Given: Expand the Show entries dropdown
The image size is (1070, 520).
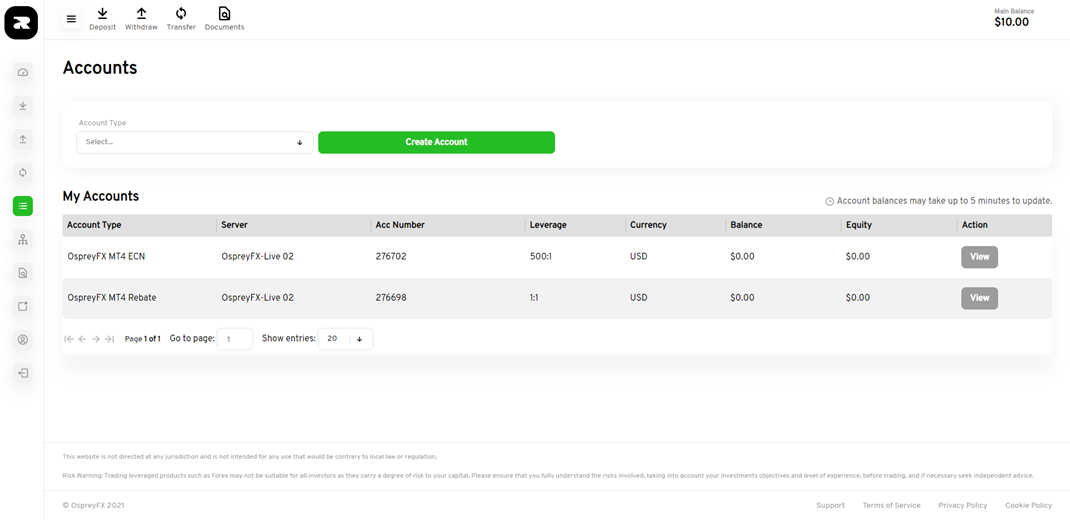Looking at the screenshot, I should pos(345,339).
